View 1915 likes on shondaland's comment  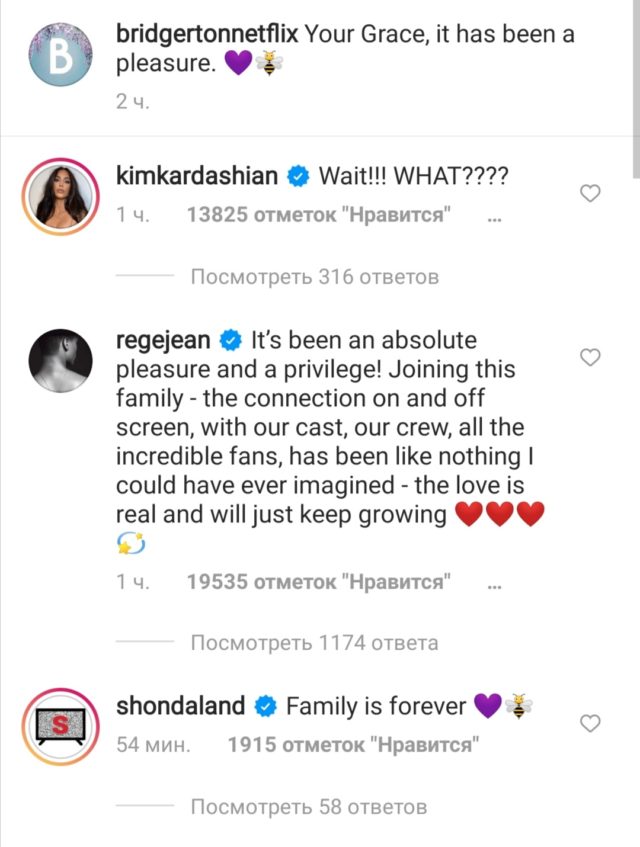(x=350, y=746)
